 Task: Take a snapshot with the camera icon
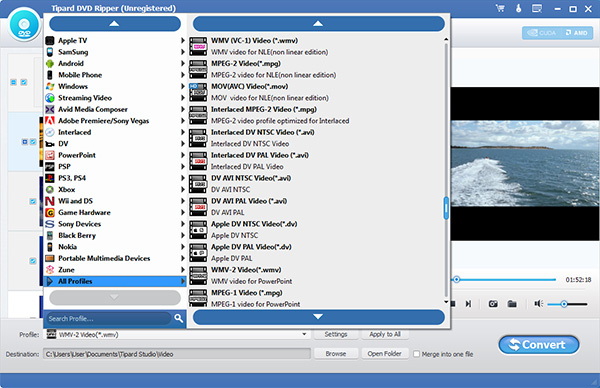click(493, 304)
